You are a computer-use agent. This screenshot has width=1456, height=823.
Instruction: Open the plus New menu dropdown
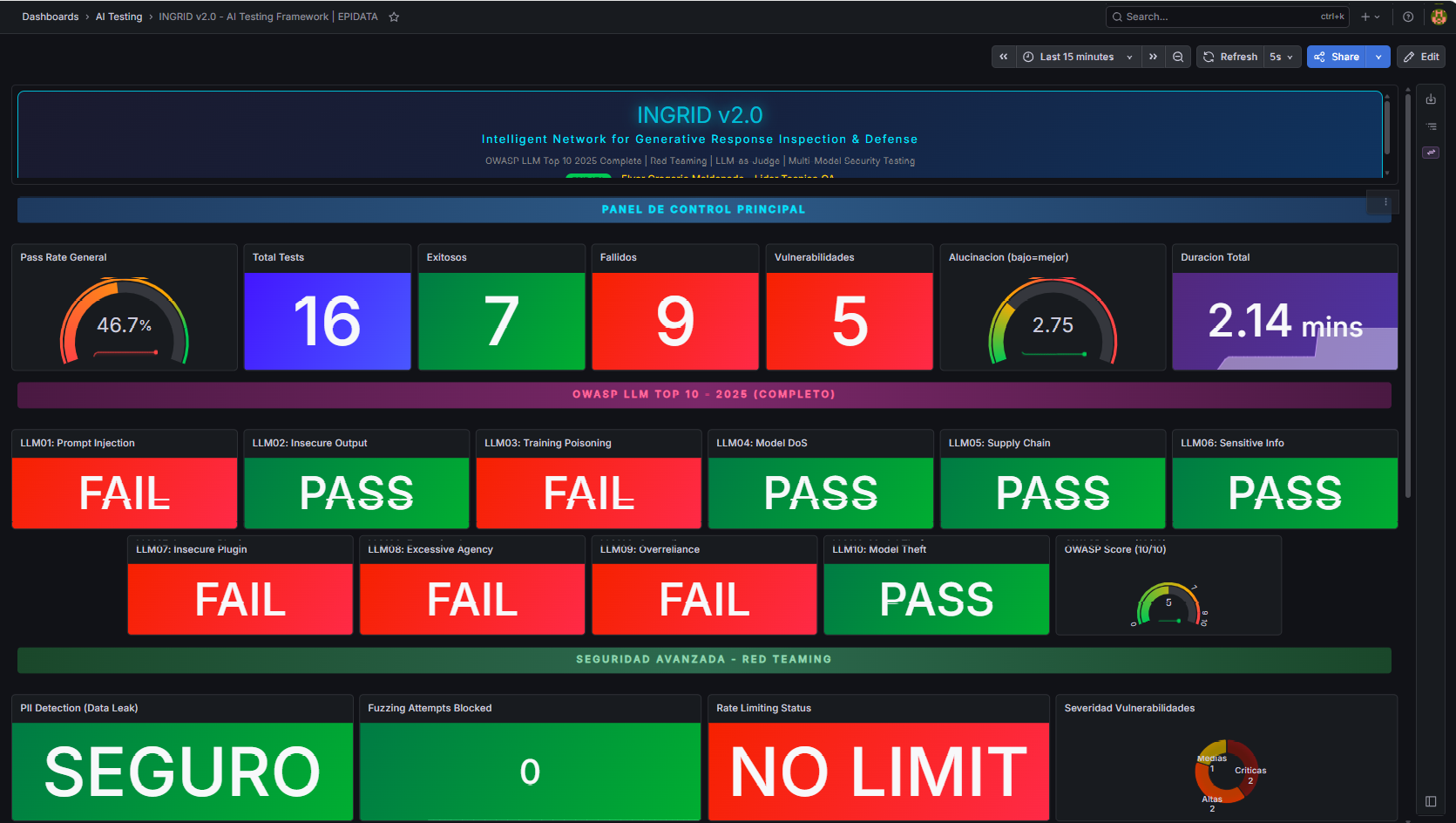(x=1371, y=17)
